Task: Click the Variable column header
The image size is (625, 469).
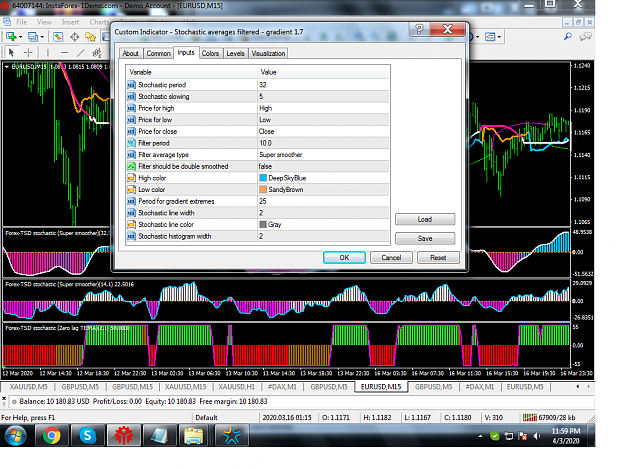Action: coord(192,72)
